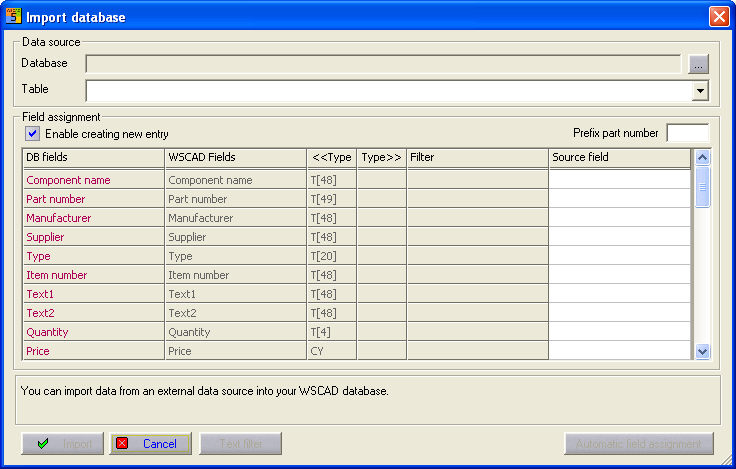Click the T[20] type cell
Screen dimensions: 736x469
pos(332,256)
